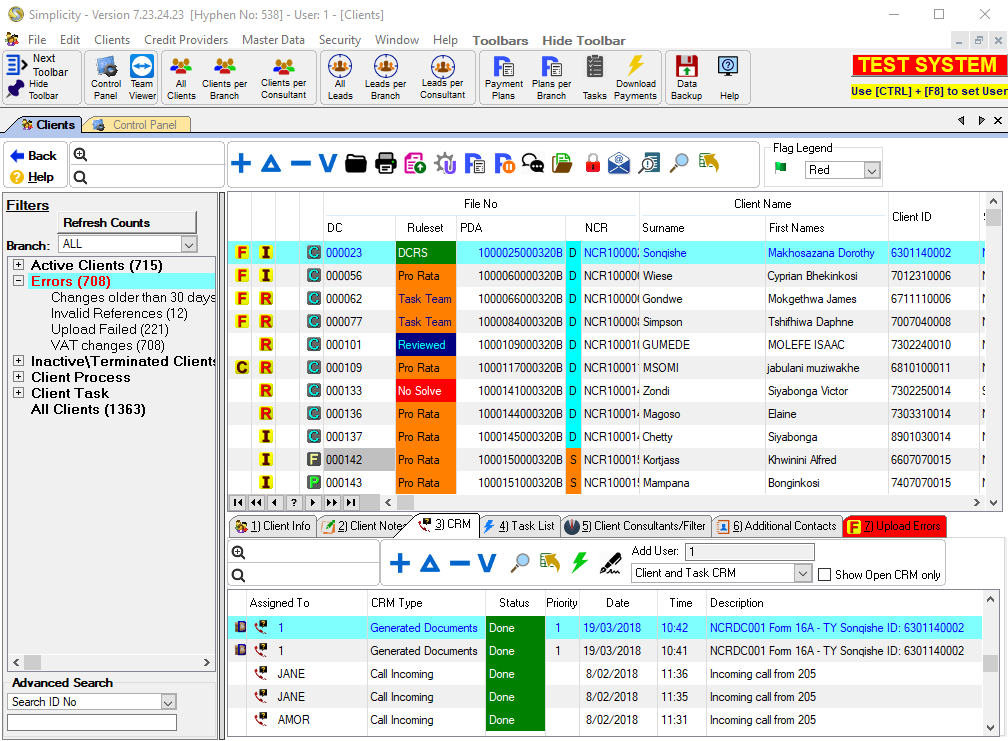Viewport: 1008px width, 741px height.
Task: Toggle the Show Open CRM only checkbox
Action: click(x=825, y=574)
